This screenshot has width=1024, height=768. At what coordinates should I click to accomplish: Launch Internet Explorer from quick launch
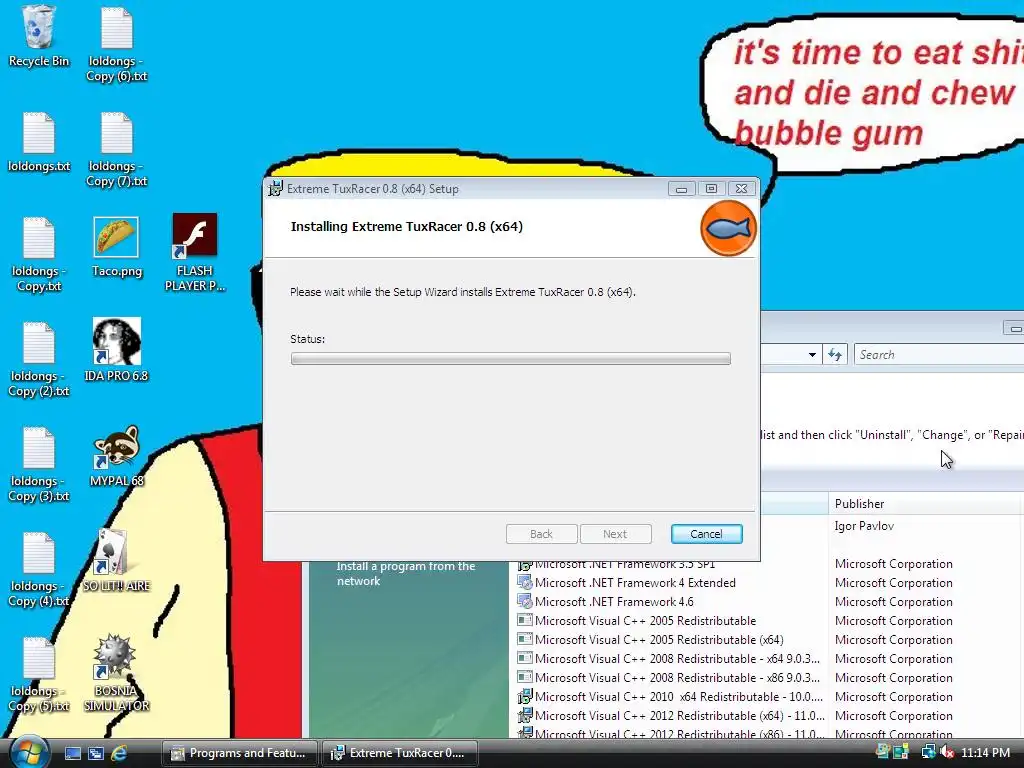tap(119, 753)
